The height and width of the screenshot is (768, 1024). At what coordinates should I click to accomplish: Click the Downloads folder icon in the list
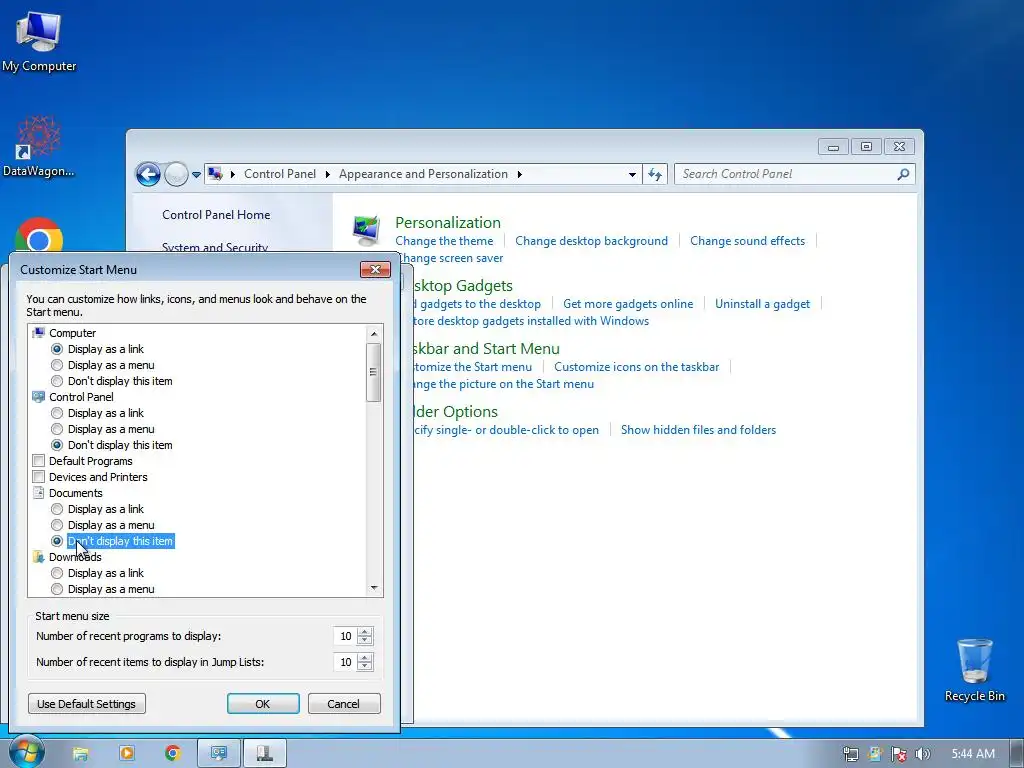(x=39, y=557)
